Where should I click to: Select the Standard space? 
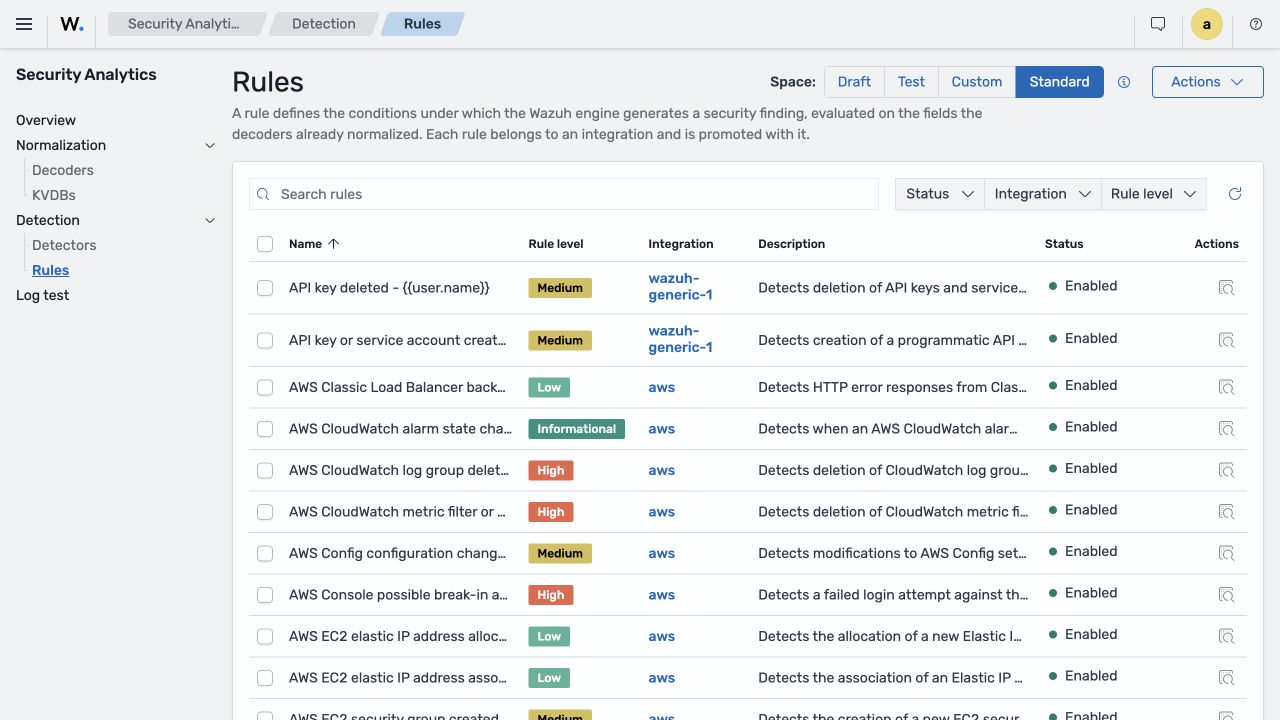(1060, 82)
